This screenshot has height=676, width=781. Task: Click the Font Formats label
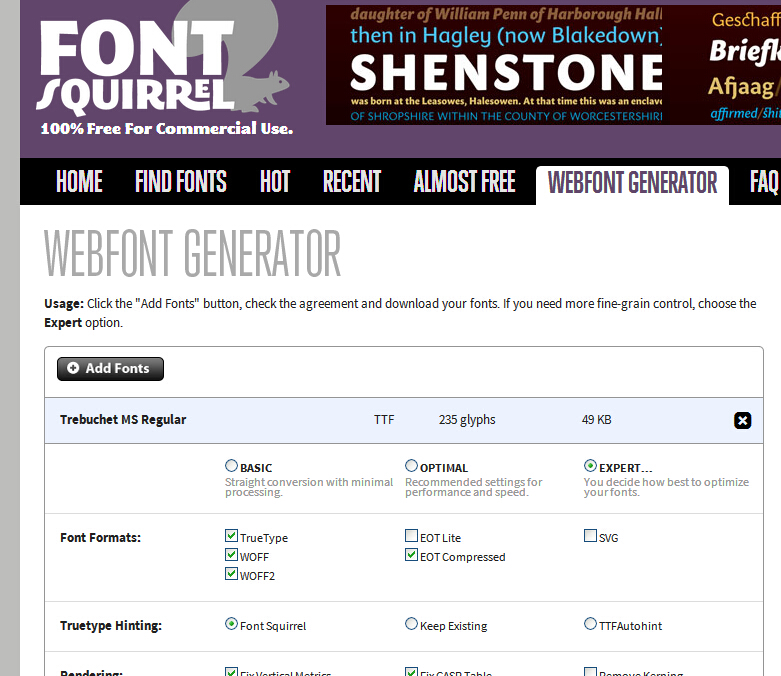pyautogui.click(x=101, y=538)
